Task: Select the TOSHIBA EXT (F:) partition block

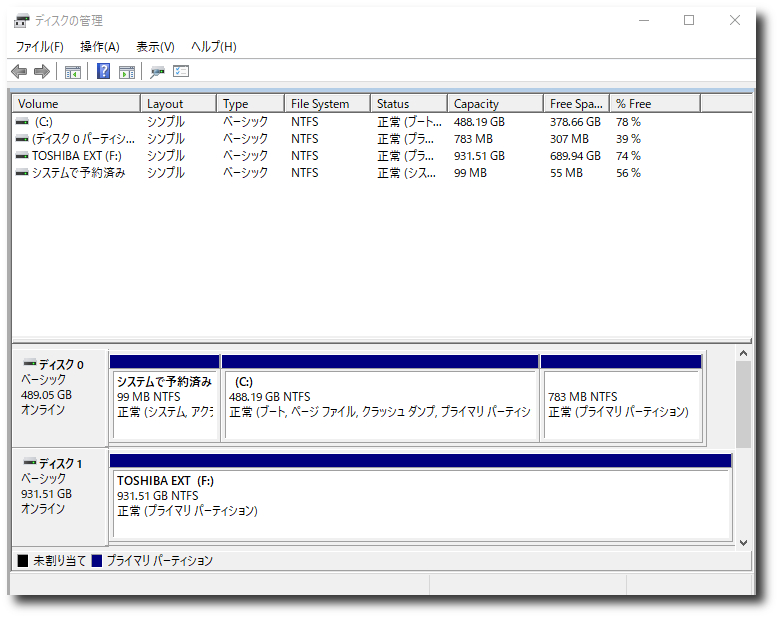Action: pyautogui.click(x=421, y=496)
